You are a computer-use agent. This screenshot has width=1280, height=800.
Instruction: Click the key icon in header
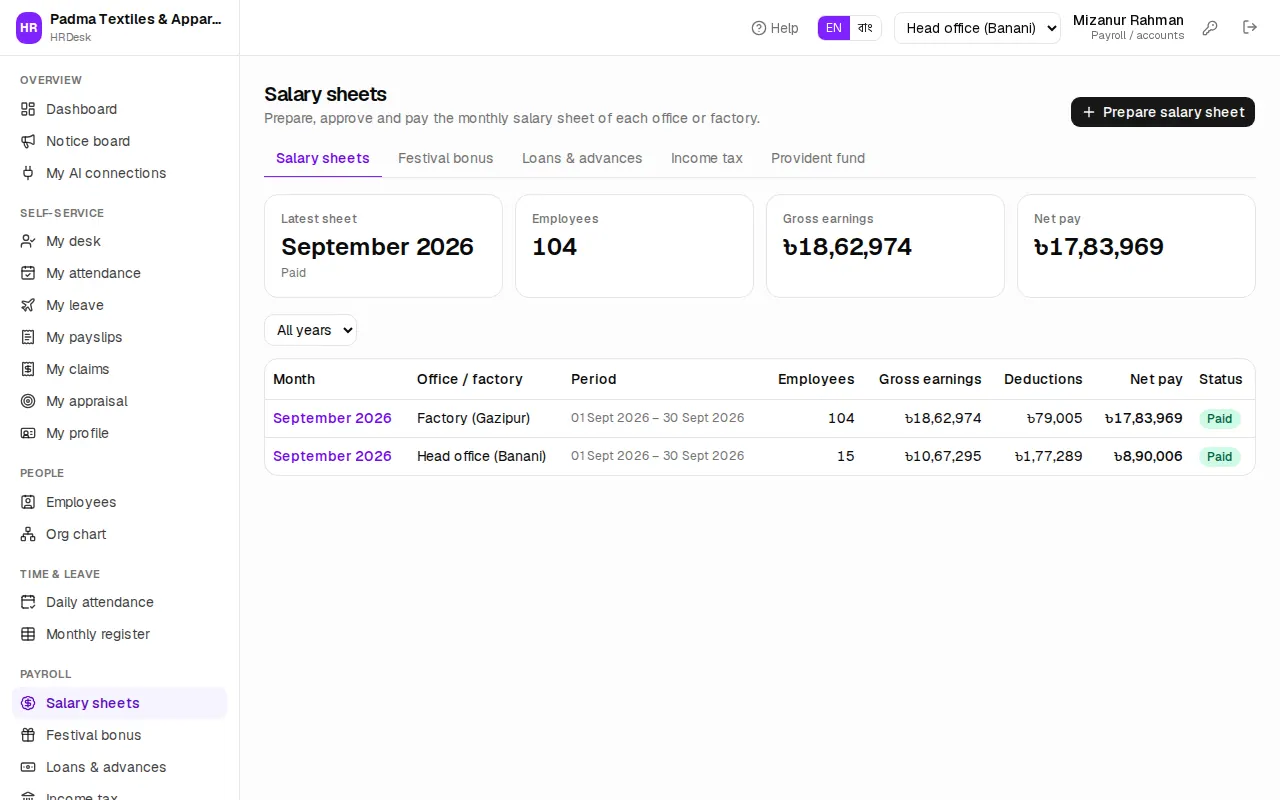(1210, 28)
